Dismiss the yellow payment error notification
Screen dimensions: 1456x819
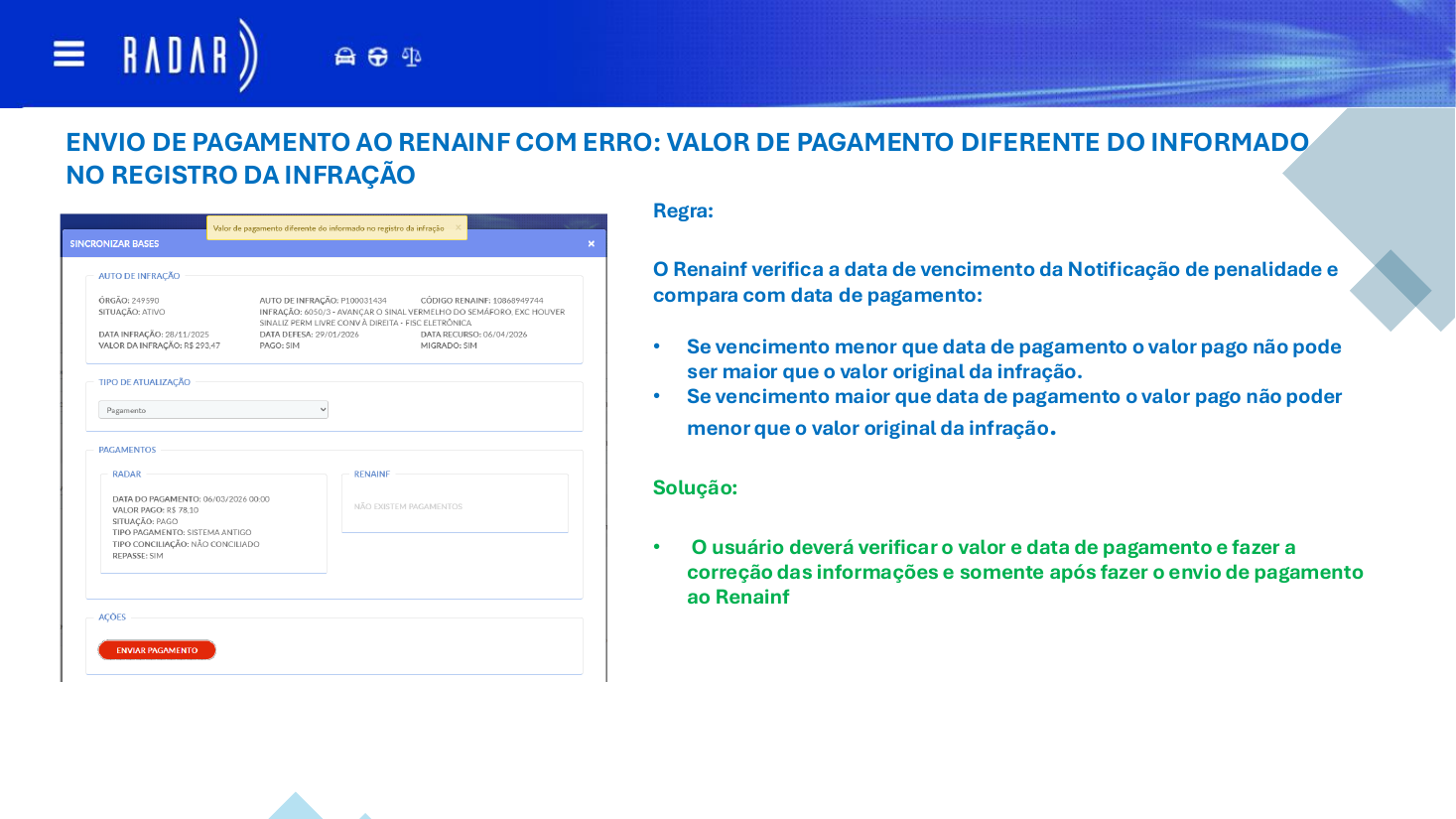[458, 227]
